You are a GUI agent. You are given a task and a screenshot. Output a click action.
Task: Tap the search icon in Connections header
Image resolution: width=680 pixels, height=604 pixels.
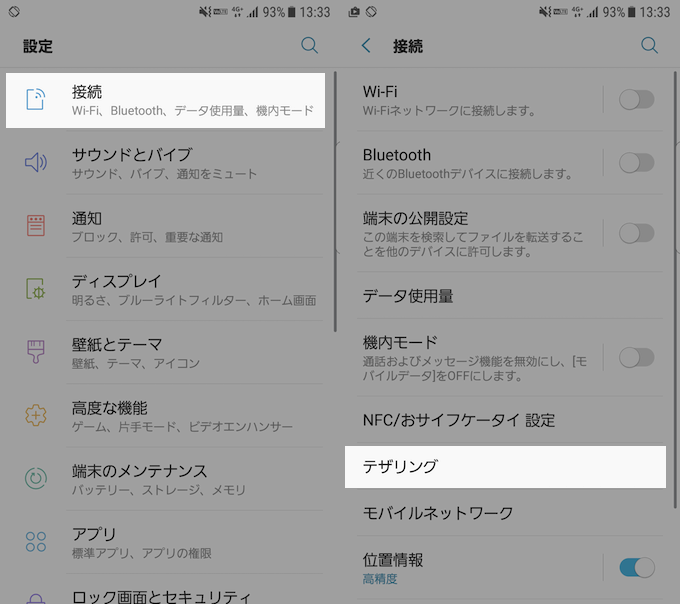point(650,46)
